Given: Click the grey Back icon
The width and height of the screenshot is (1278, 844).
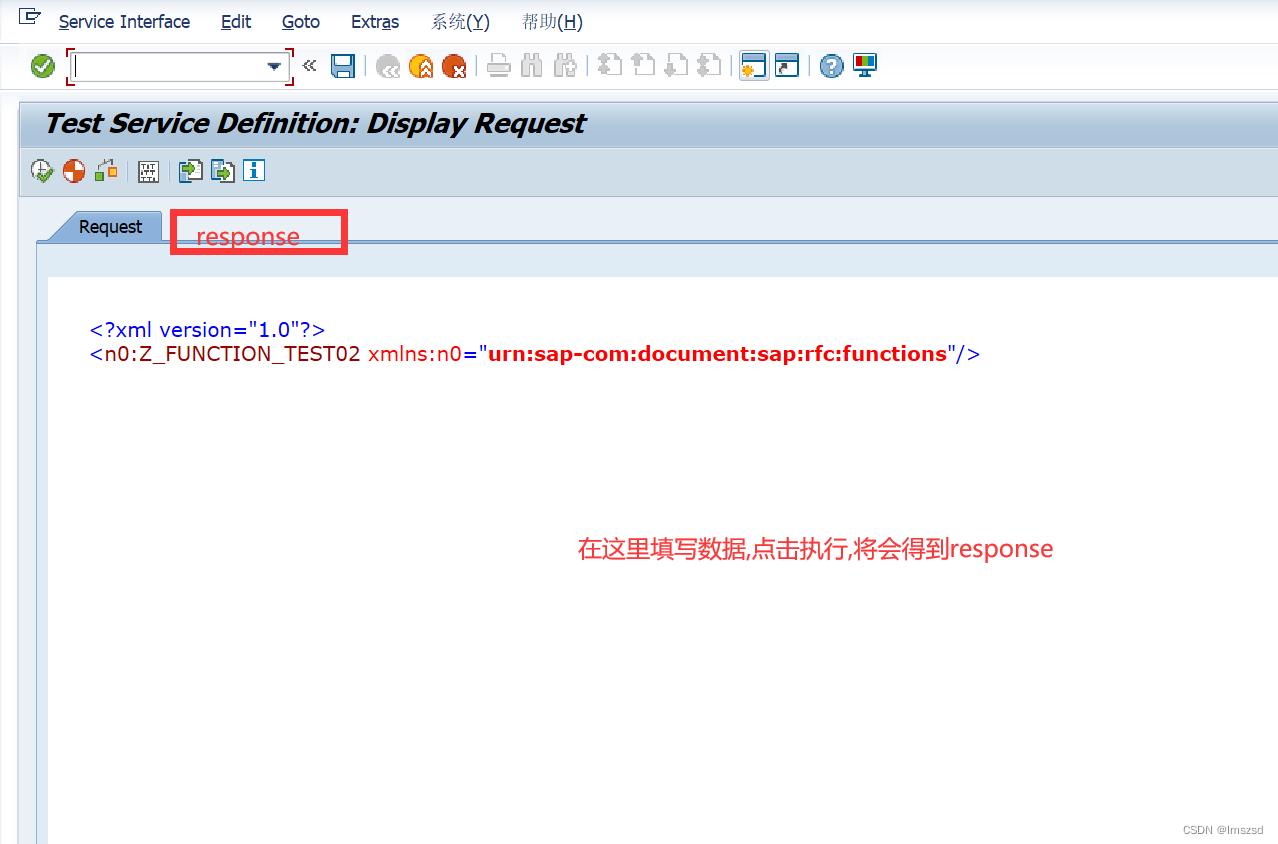Looking at the screenshot, I should click(x=388, y=66).
